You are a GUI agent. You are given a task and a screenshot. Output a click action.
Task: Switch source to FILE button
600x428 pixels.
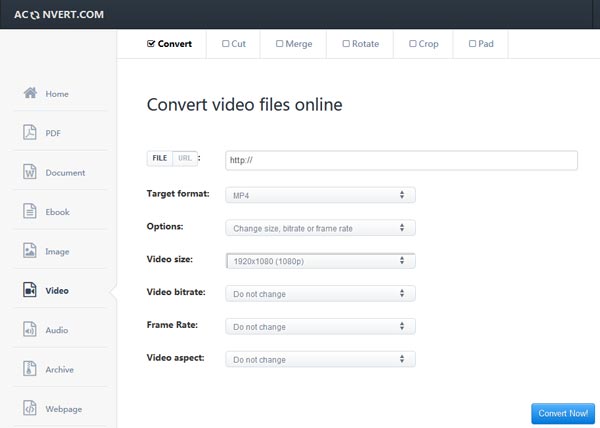click(x=160, y=158)
